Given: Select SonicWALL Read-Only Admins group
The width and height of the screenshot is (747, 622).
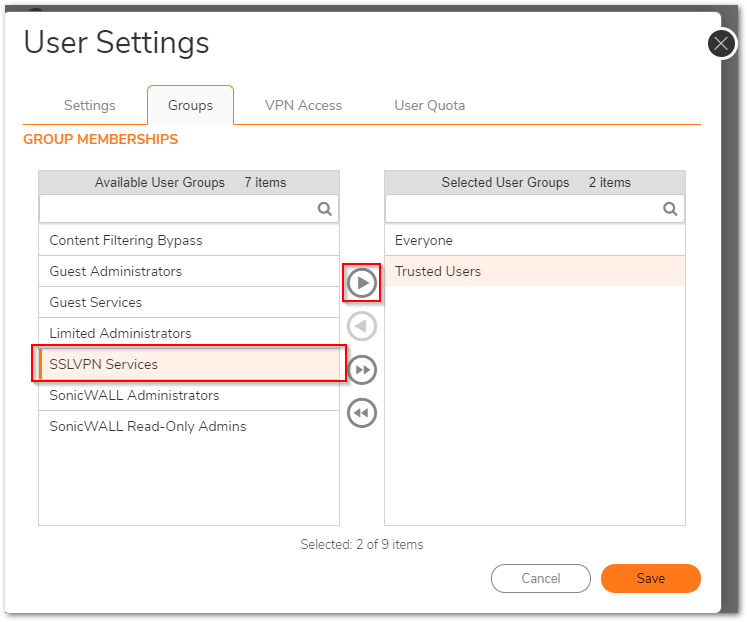Looking at the screenshot, I should coord(189,426).
